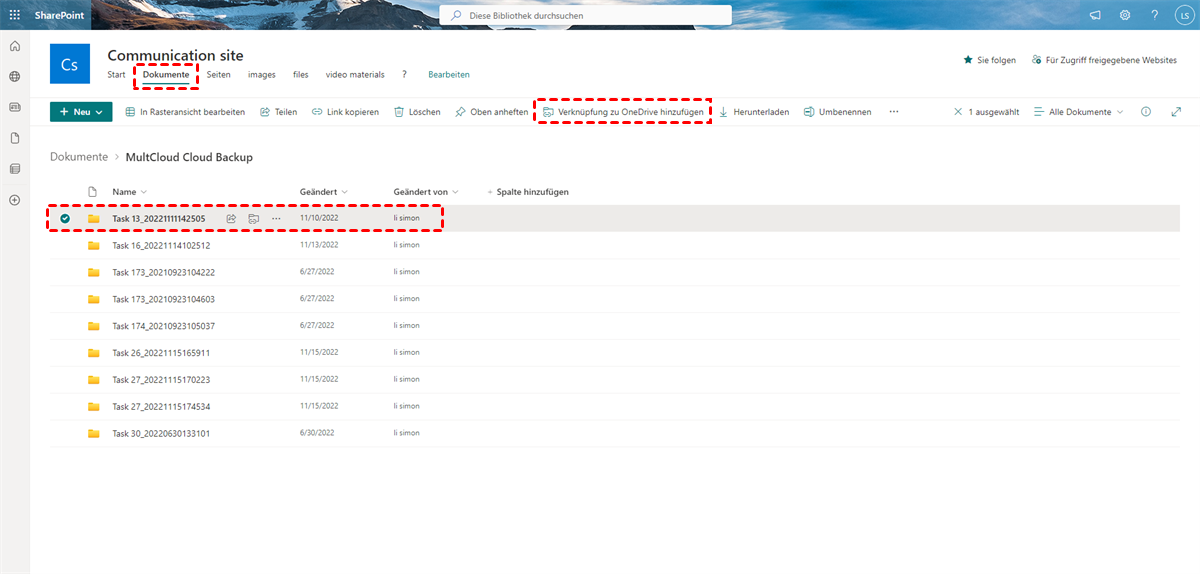This screenshot has height=574, width=1200.
Task: Click the Umbenennen toolbar button
Action: coord(837,112)
